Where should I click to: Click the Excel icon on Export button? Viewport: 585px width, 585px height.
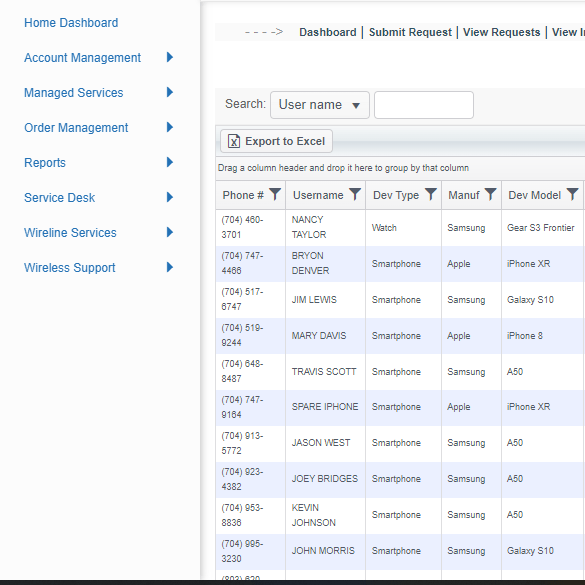(x=234, y=141)
